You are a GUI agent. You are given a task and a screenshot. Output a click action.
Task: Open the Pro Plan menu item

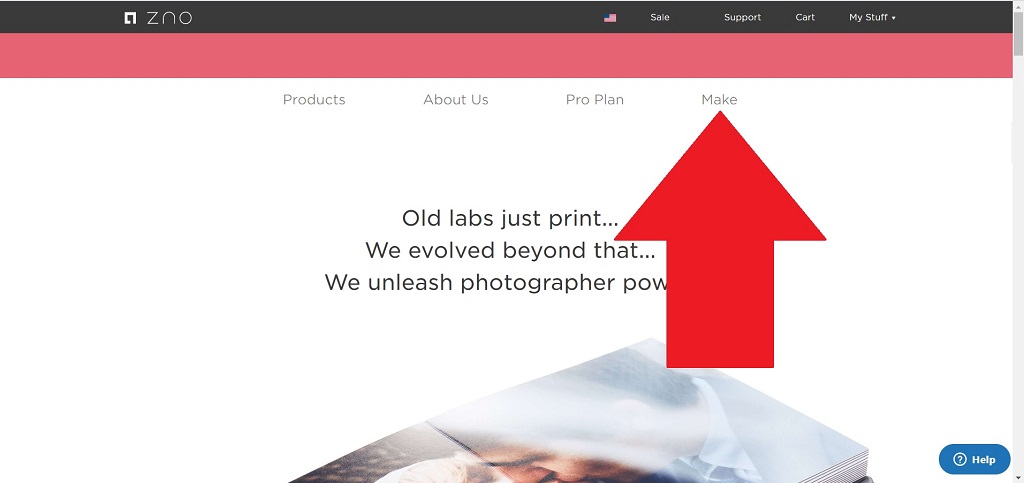pos(595,100)
